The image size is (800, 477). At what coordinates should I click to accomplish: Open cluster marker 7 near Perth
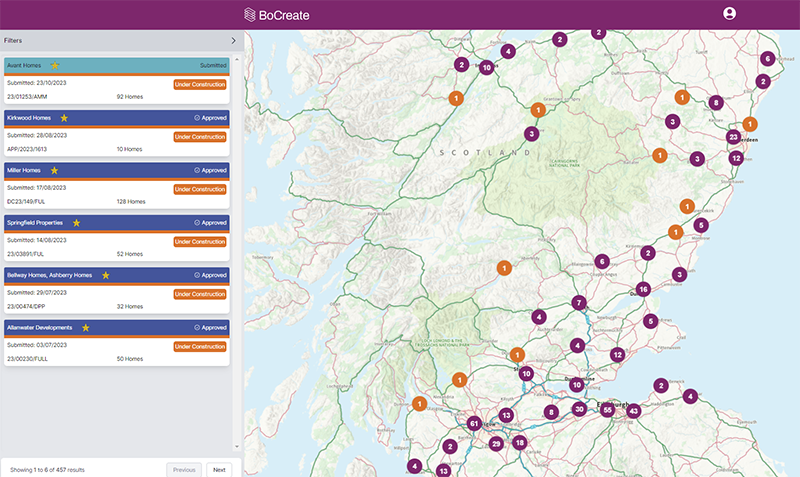point(579,303)
